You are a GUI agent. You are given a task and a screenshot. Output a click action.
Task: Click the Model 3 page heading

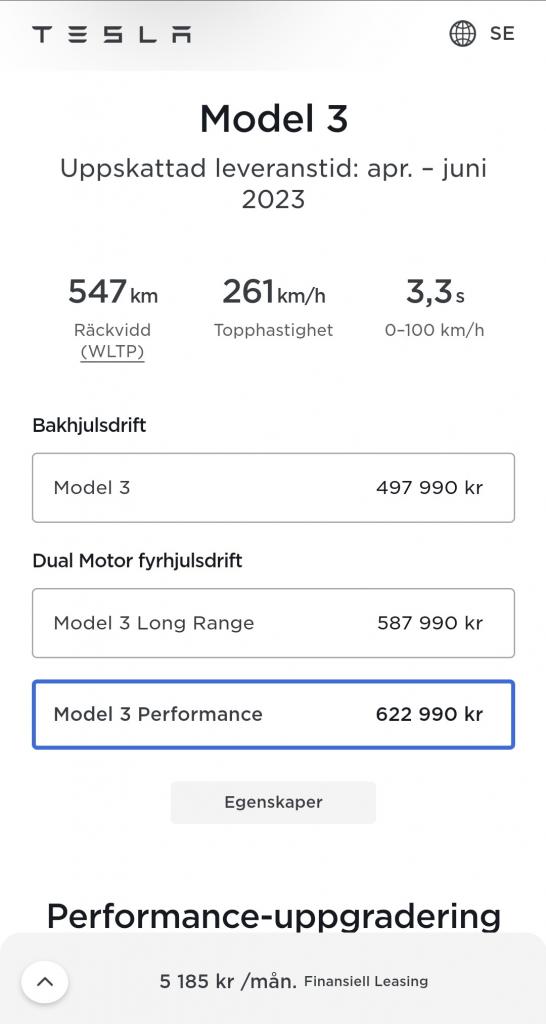pyautogui.click(x=274, y=120)
